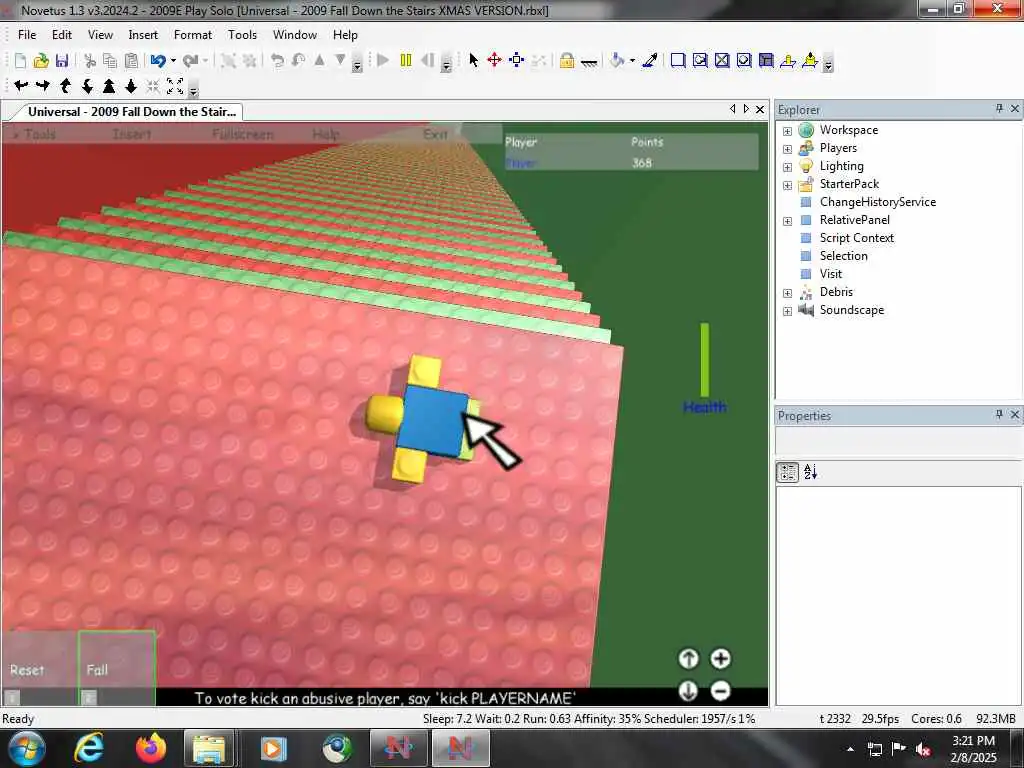Click the zoom out down arrow icon
The image size is (1024, 768).
click(x=131, y=86)
